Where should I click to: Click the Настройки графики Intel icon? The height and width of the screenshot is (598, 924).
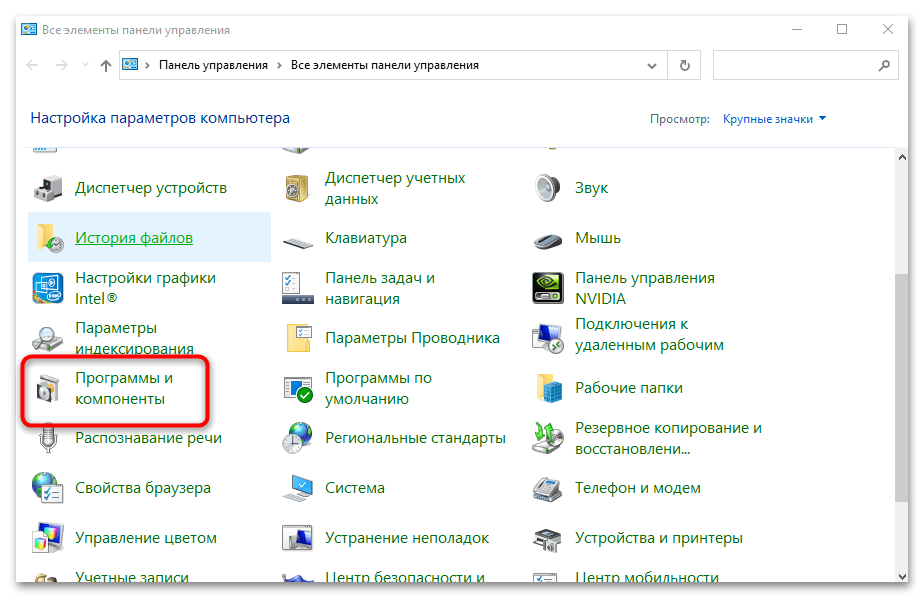tap(48, 288)
